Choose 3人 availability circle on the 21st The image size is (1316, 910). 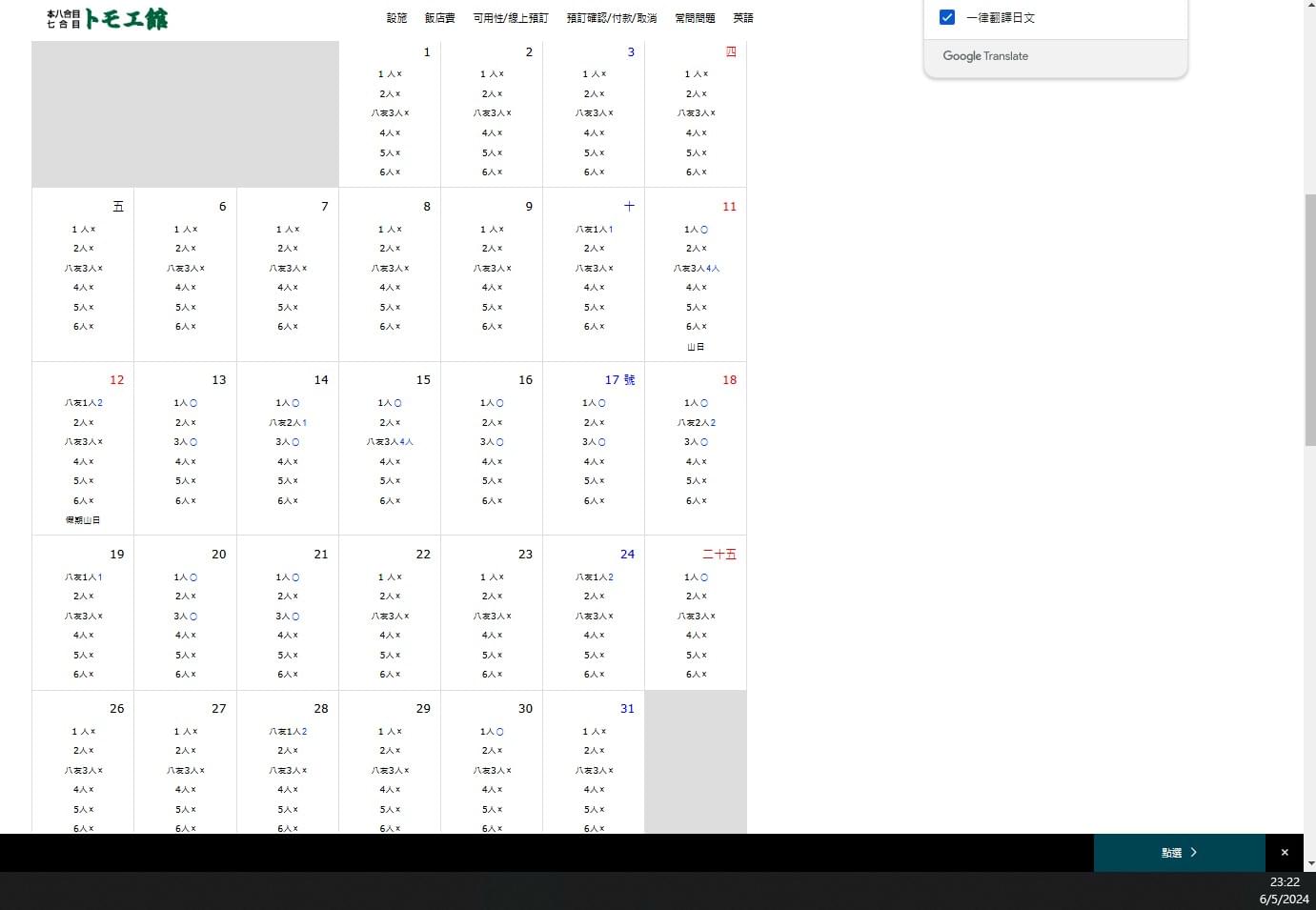295,617
